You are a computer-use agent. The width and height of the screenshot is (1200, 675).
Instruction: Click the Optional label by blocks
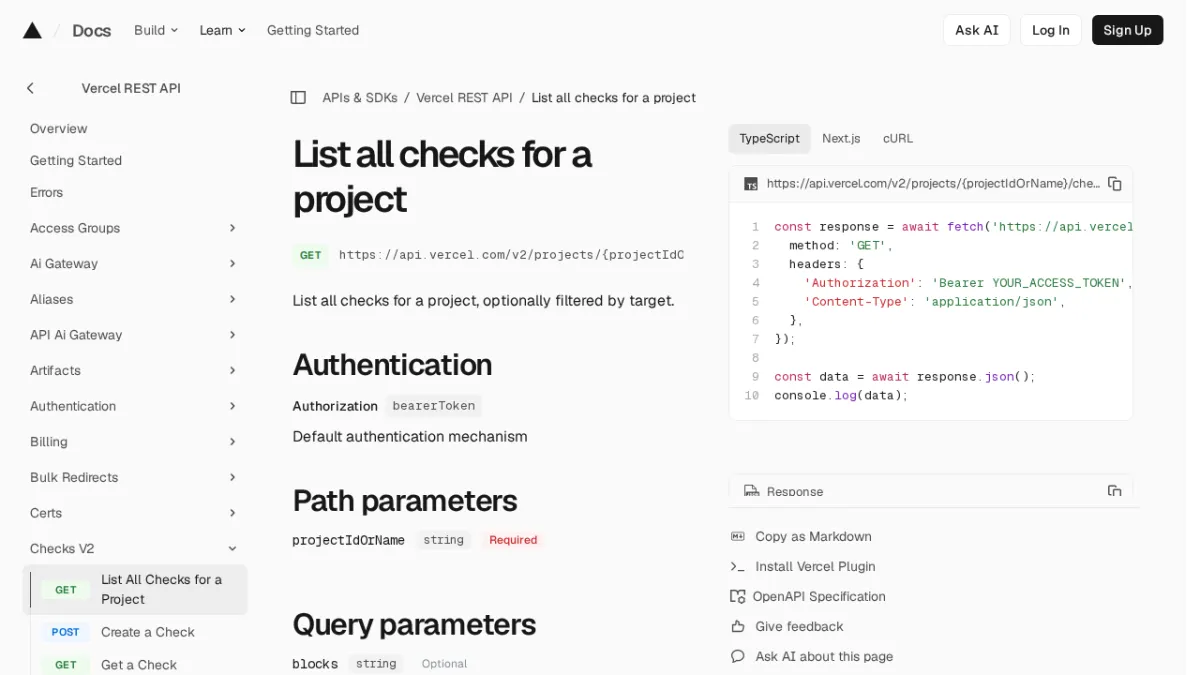[x=444, y=664]
